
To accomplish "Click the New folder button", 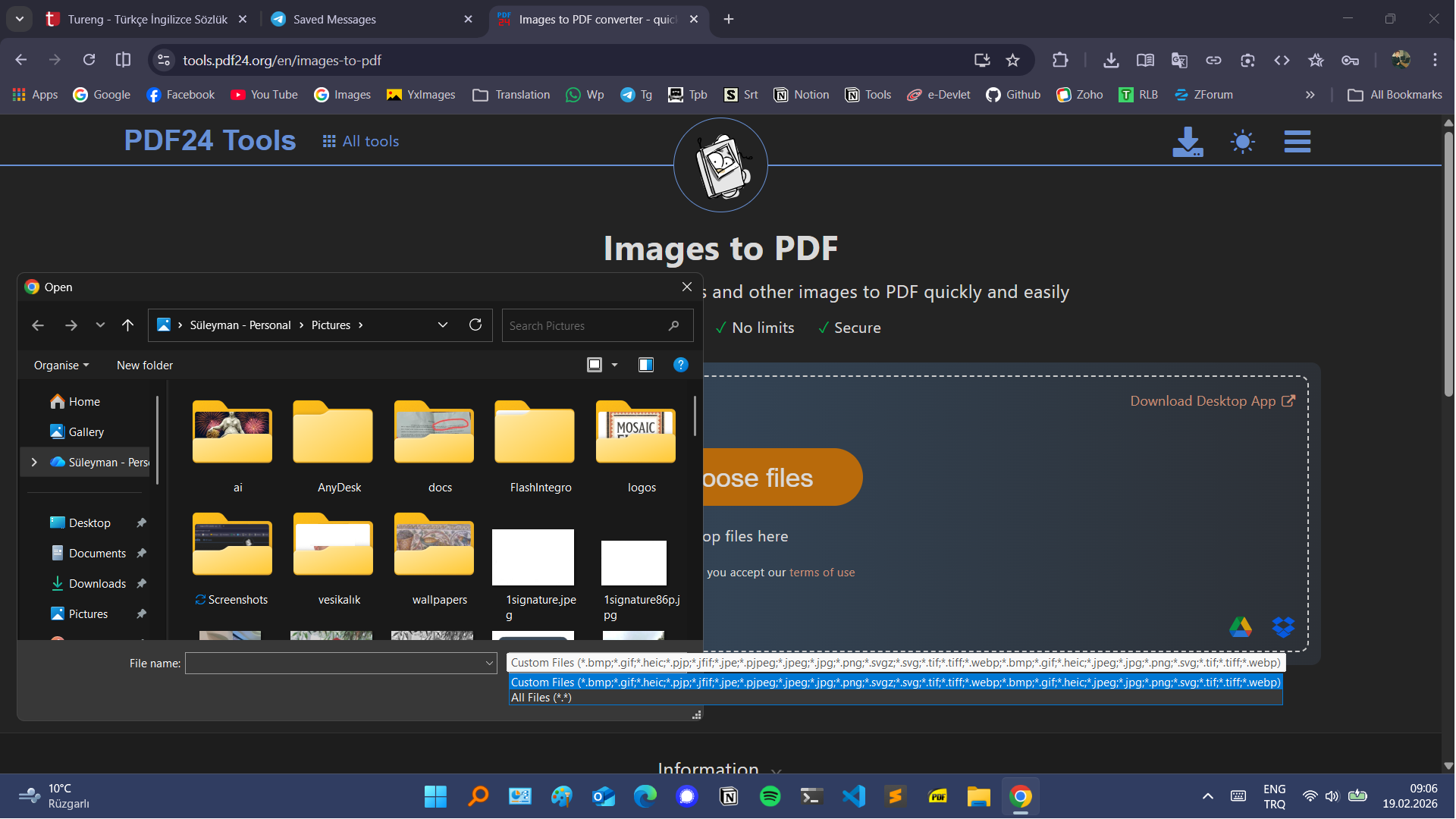I will coord(144,366).
